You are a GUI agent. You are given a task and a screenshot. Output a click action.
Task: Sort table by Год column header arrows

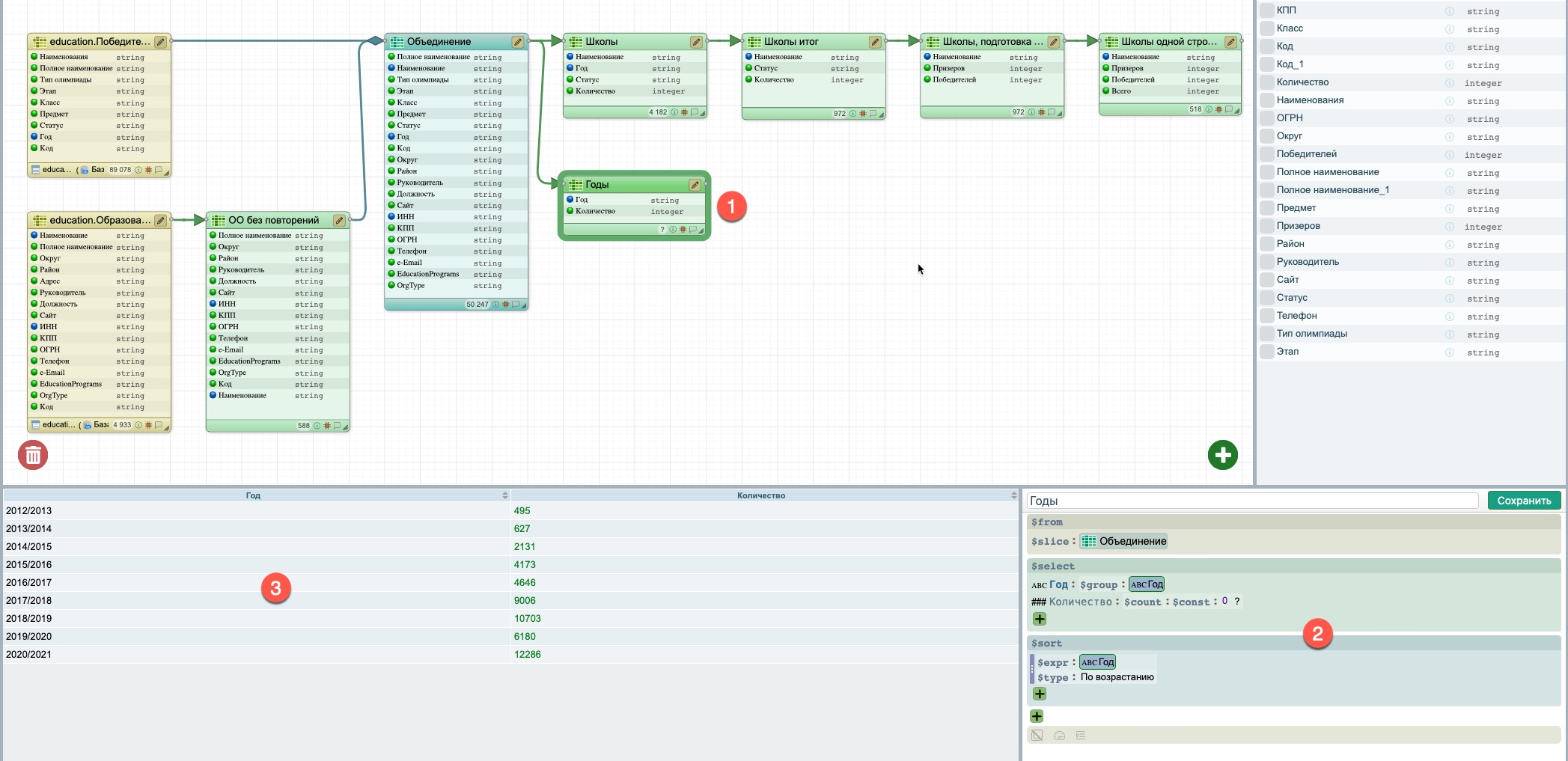504,495
